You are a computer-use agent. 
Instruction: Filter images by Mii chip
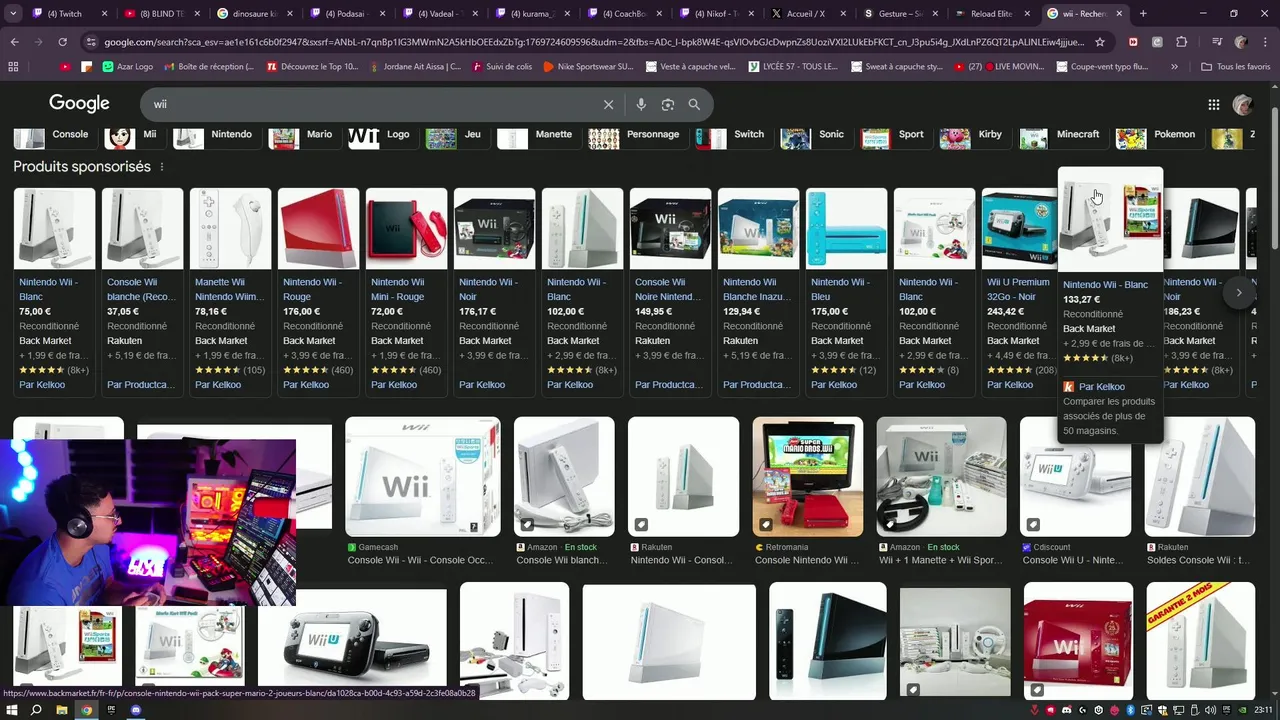133,135
